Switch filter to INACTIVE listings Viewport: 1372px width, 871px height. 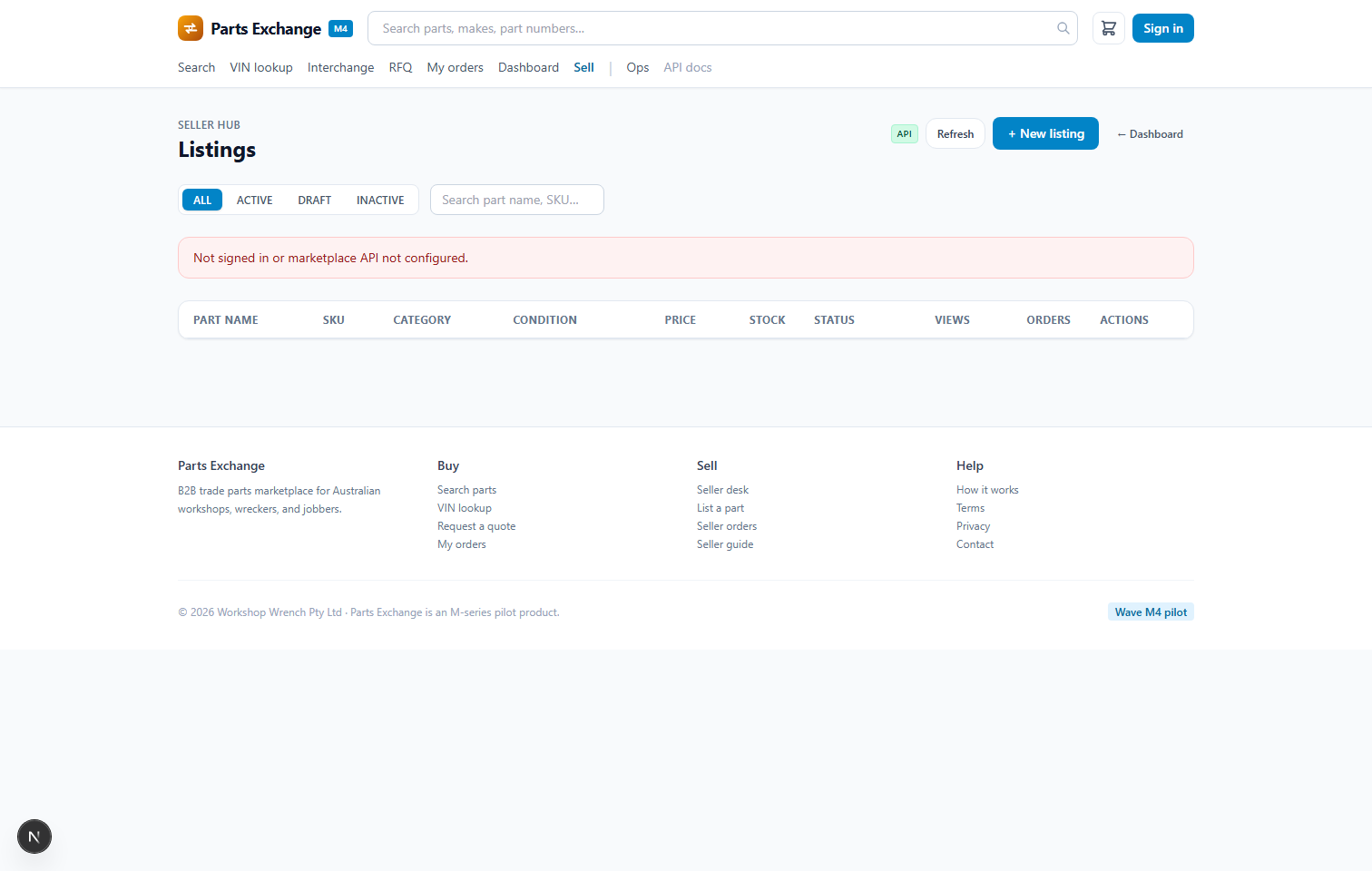380,200
